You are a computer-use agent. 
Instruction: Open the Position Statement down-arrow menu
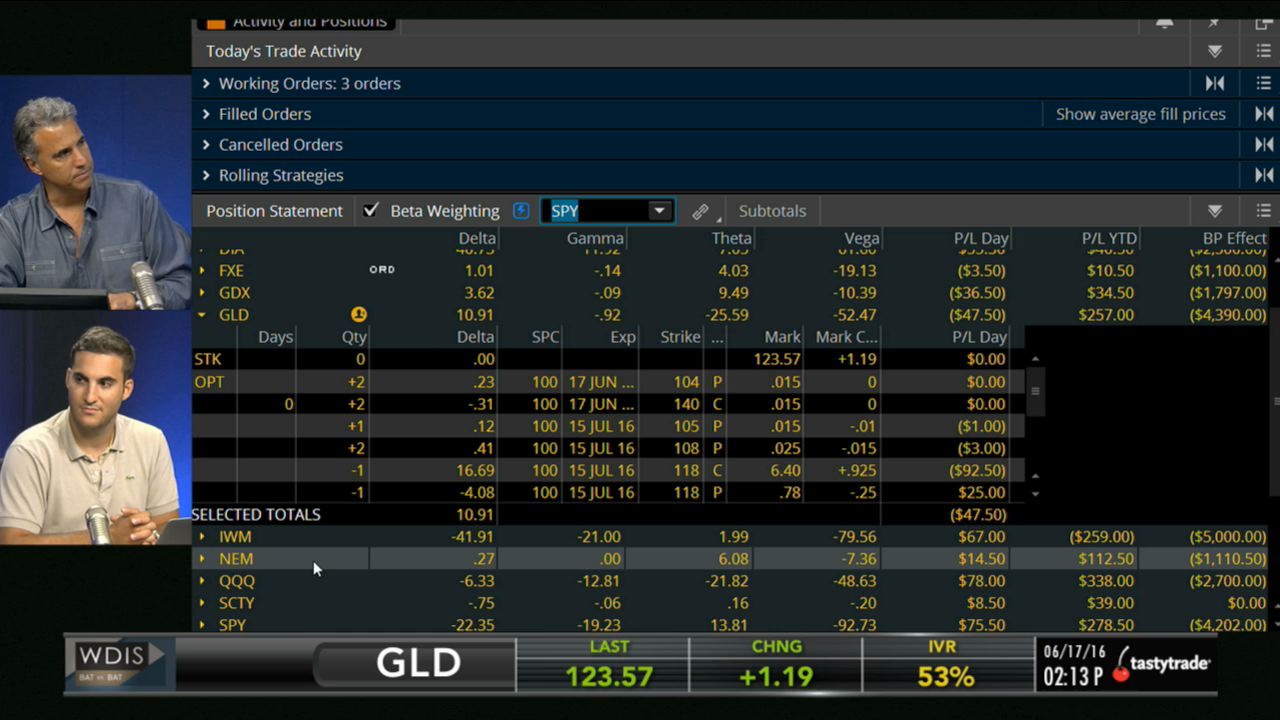tap(1215, 211)
